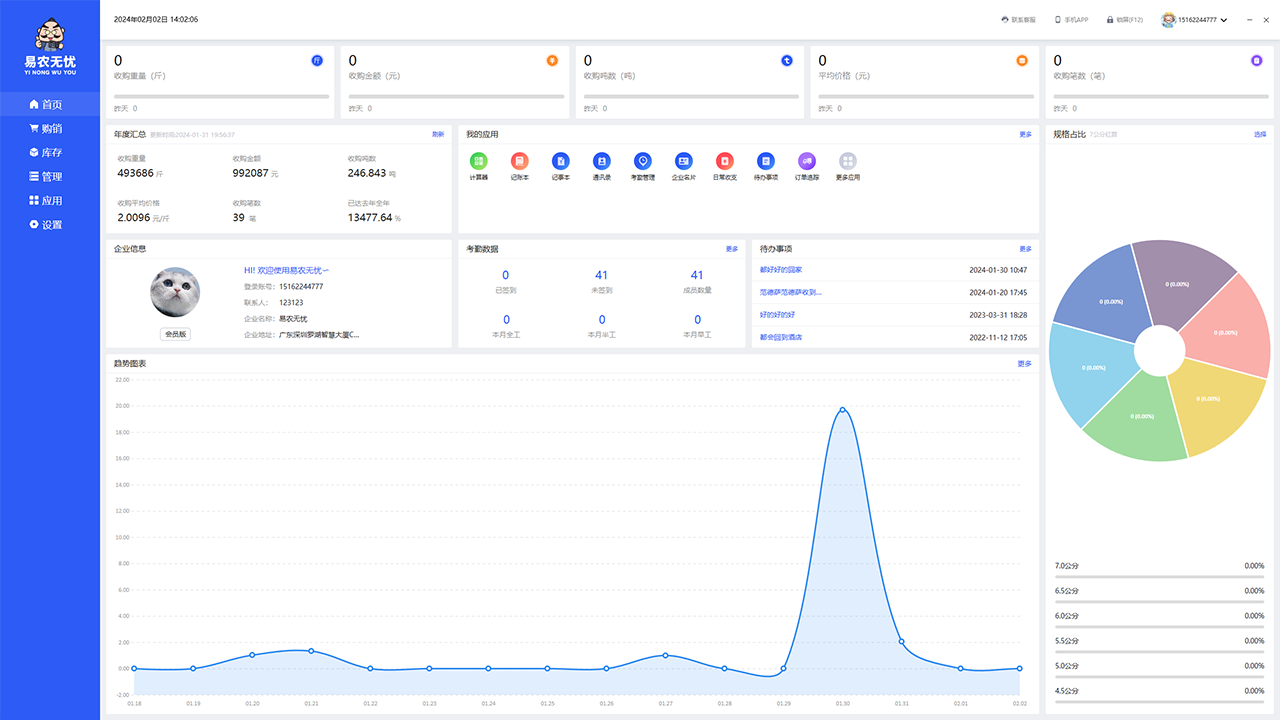The width and height of the screenshot is (1280, 720).
Task: Click the 会员版 badge under the avatar
Action: 175,334
